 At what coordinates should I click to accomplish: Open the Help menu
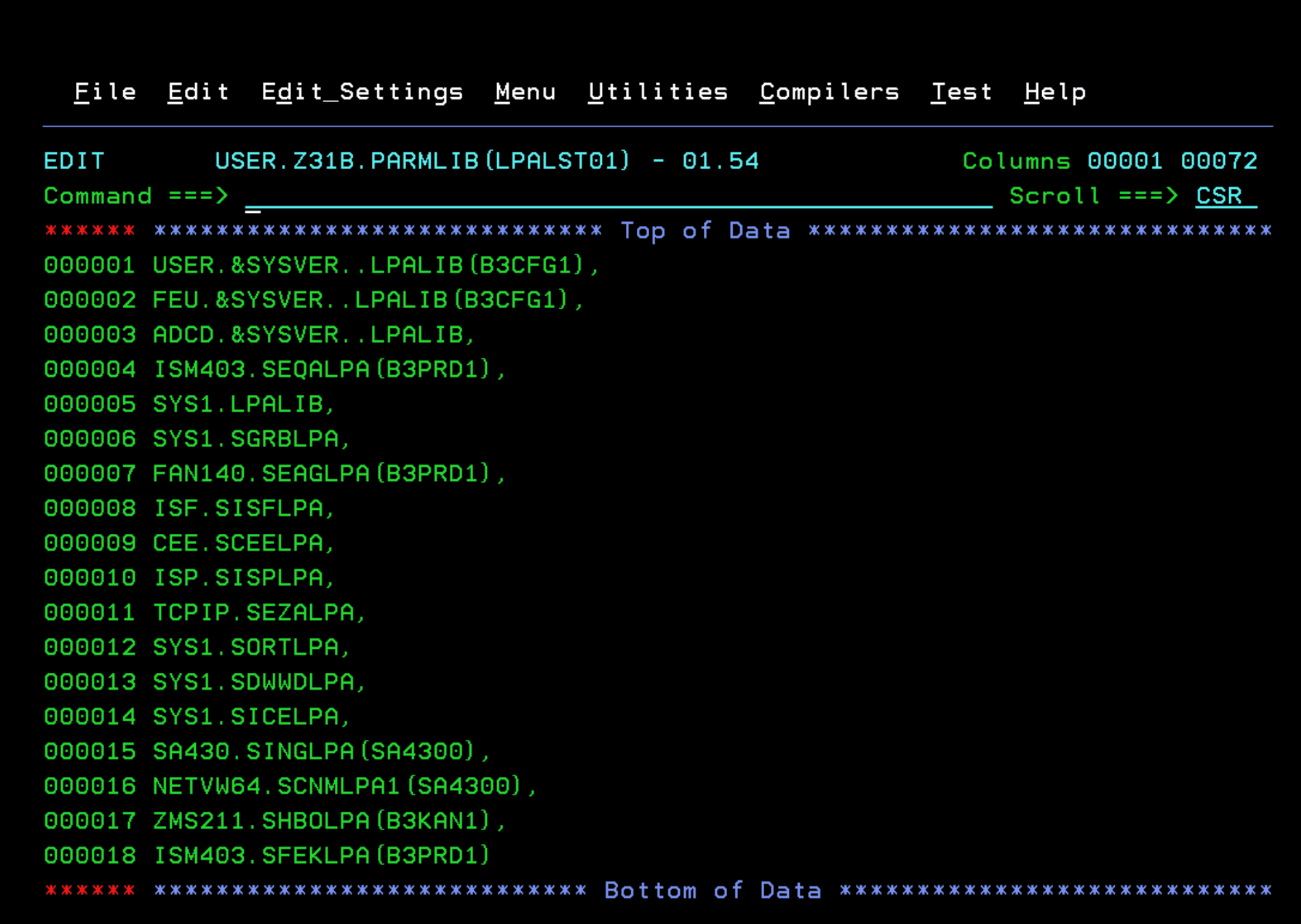point(1055,92)
